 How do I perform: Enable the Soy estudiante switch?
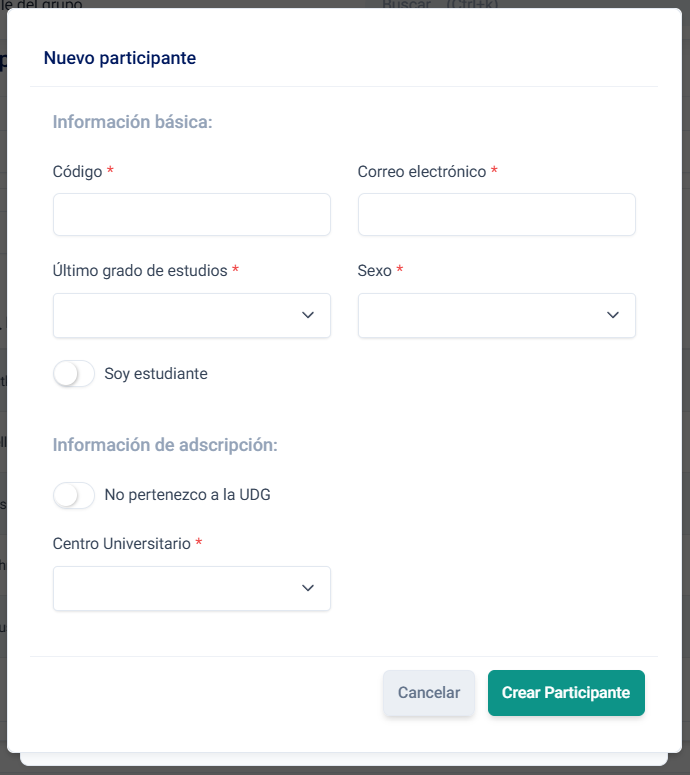pos(74,374)
